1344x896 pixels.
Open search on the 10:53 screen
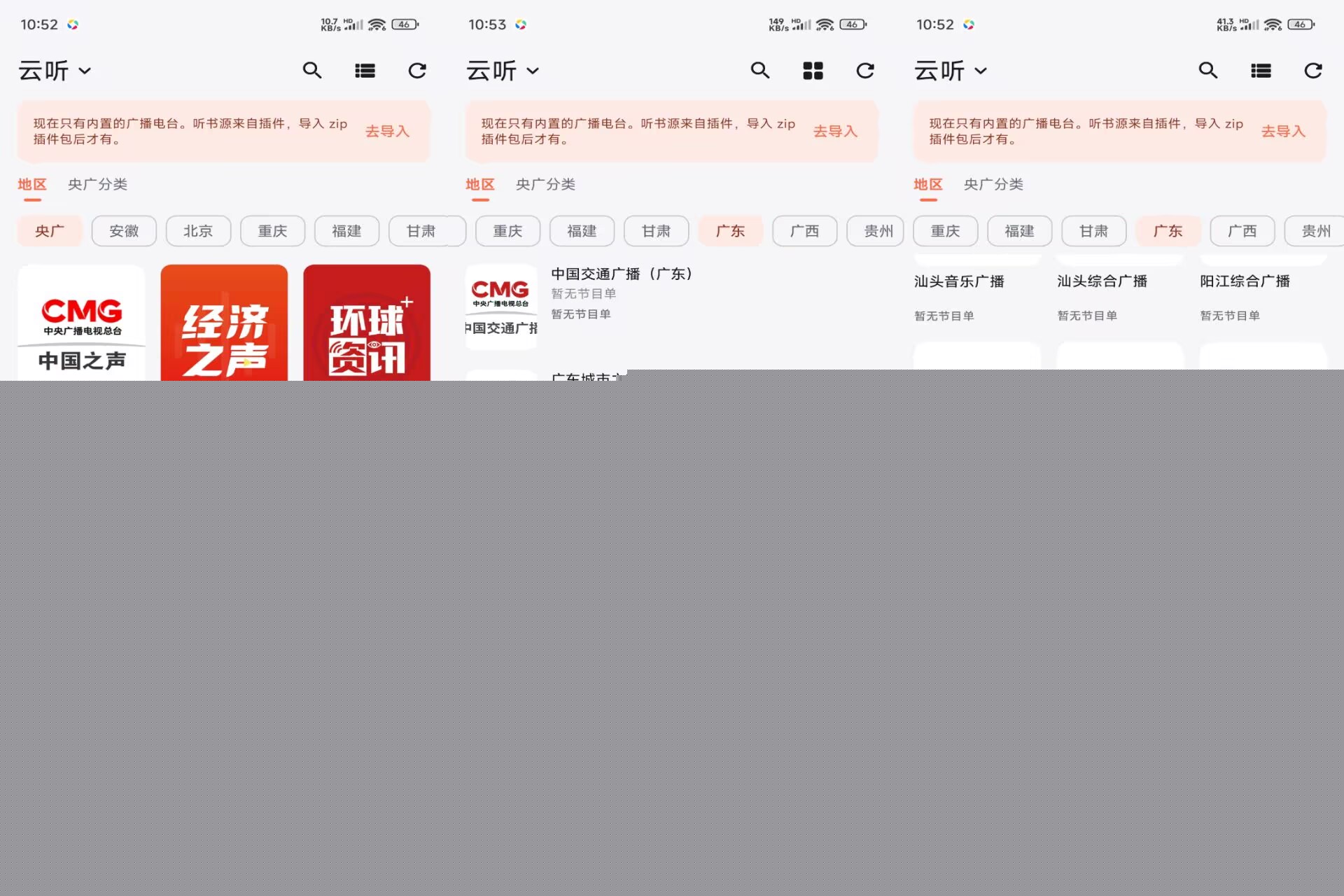(x=760, y=71)
